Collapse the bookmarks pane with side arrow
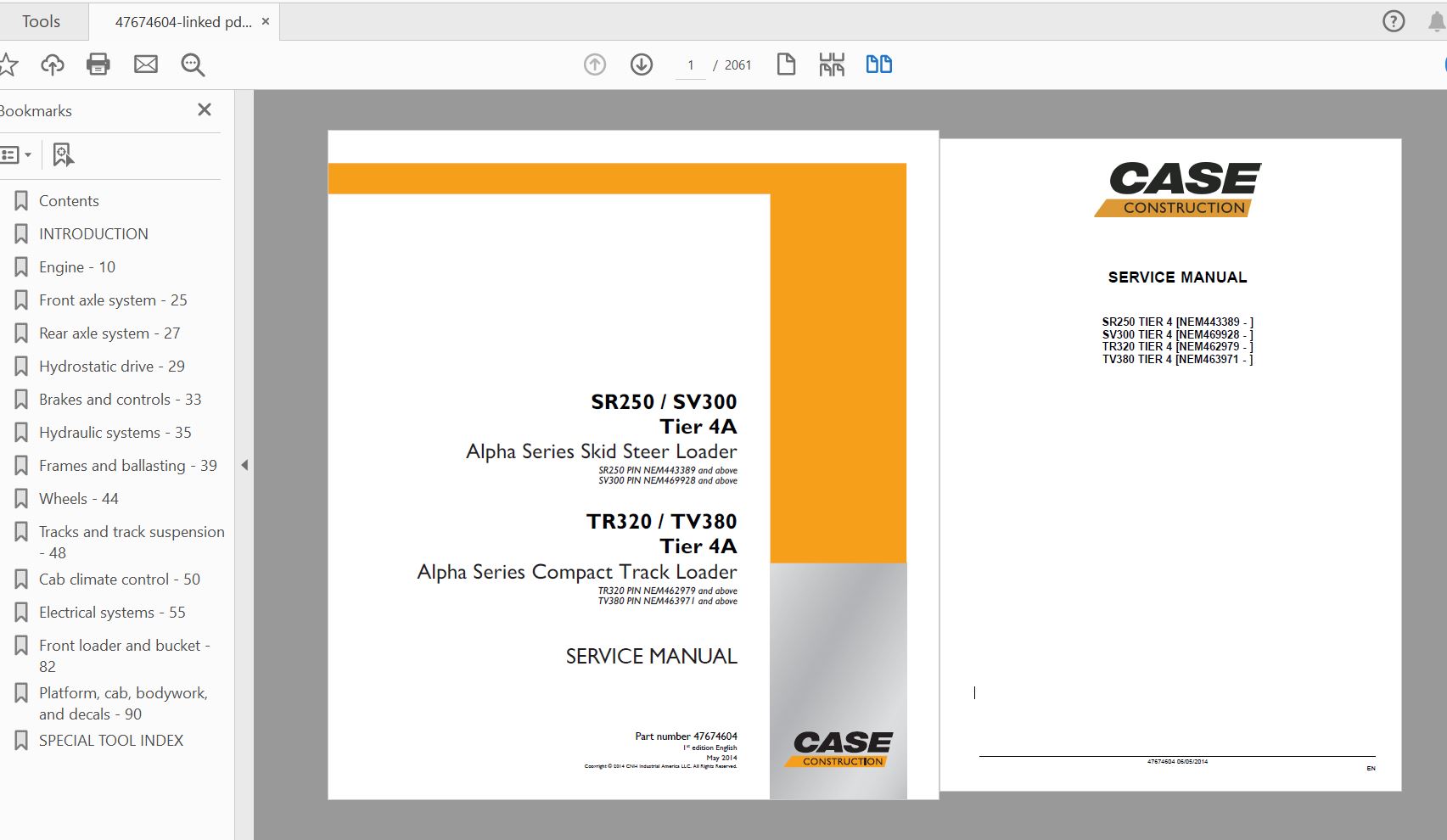 click(x=244, y=465)
